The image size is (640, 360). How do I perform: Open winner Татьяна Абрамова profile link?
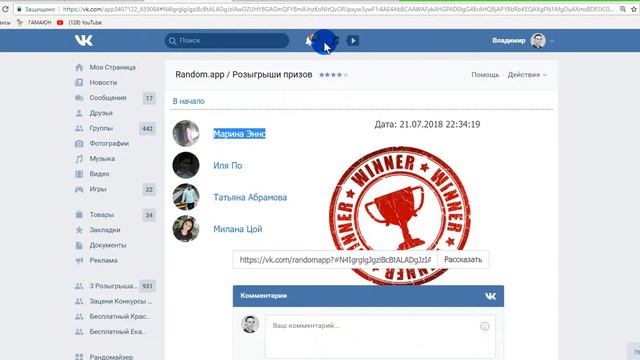(250, 198)
